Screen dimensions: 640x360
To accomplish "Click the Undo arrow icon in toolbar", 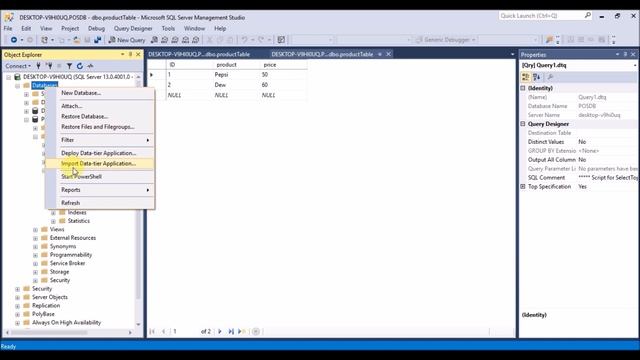I will [x=244, y=40].
